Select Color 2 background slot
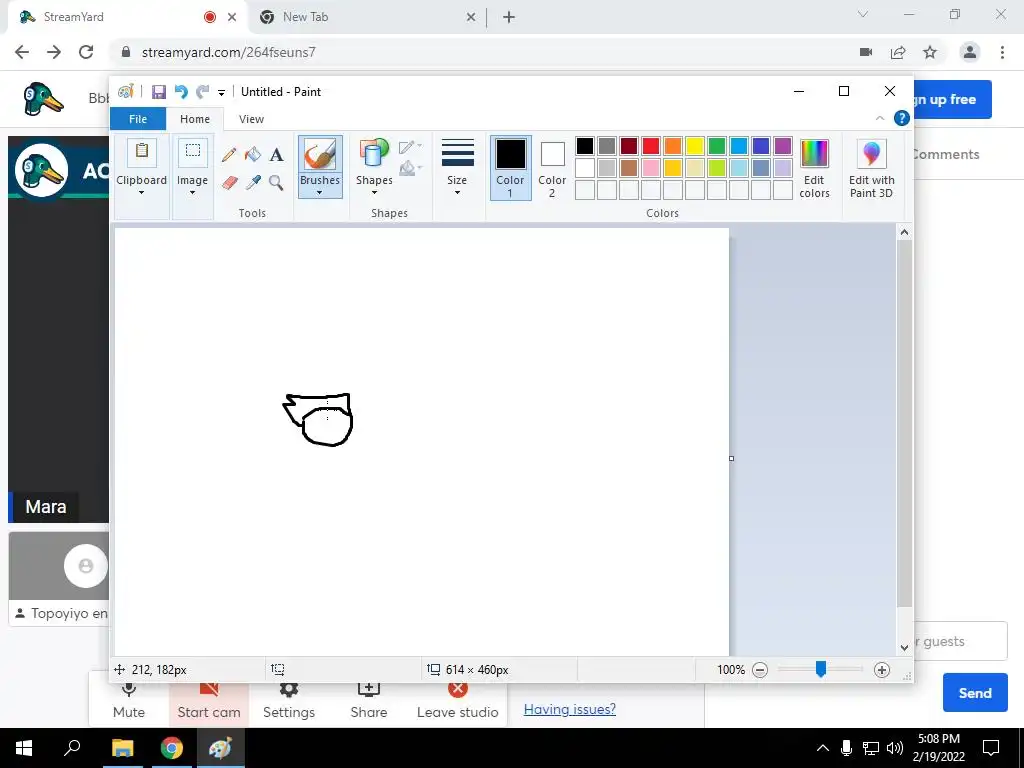The height and width of the screenshot is (768, 1024). (x=552, y=168)
